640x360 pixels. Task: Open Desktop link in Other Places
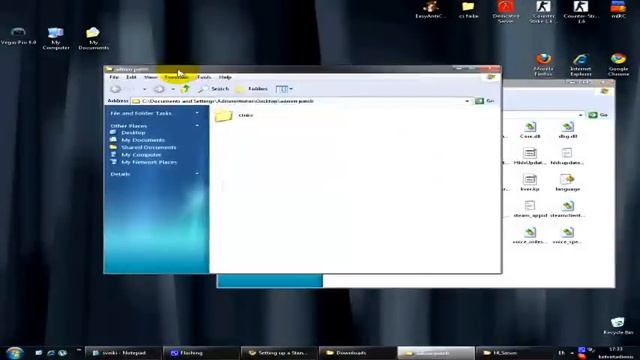(133, 133)
